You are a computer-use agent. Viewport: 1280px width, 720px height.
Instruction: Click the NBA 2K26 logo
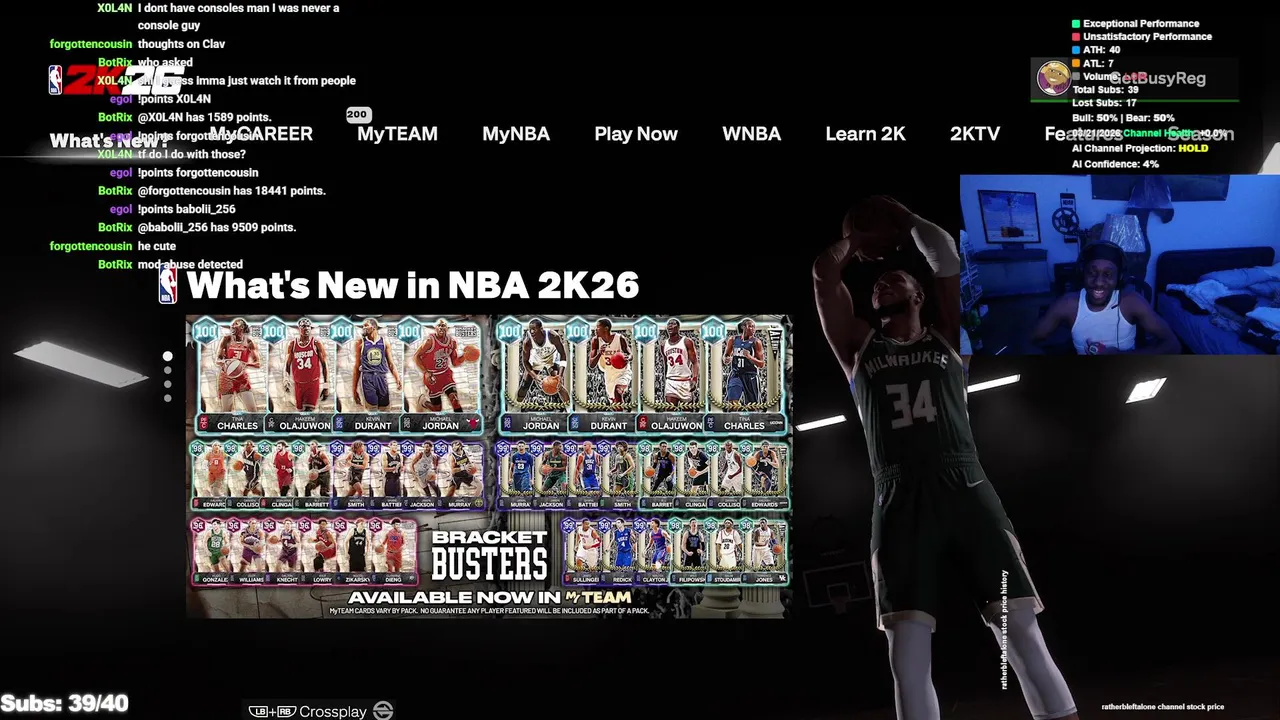(115, 80)
